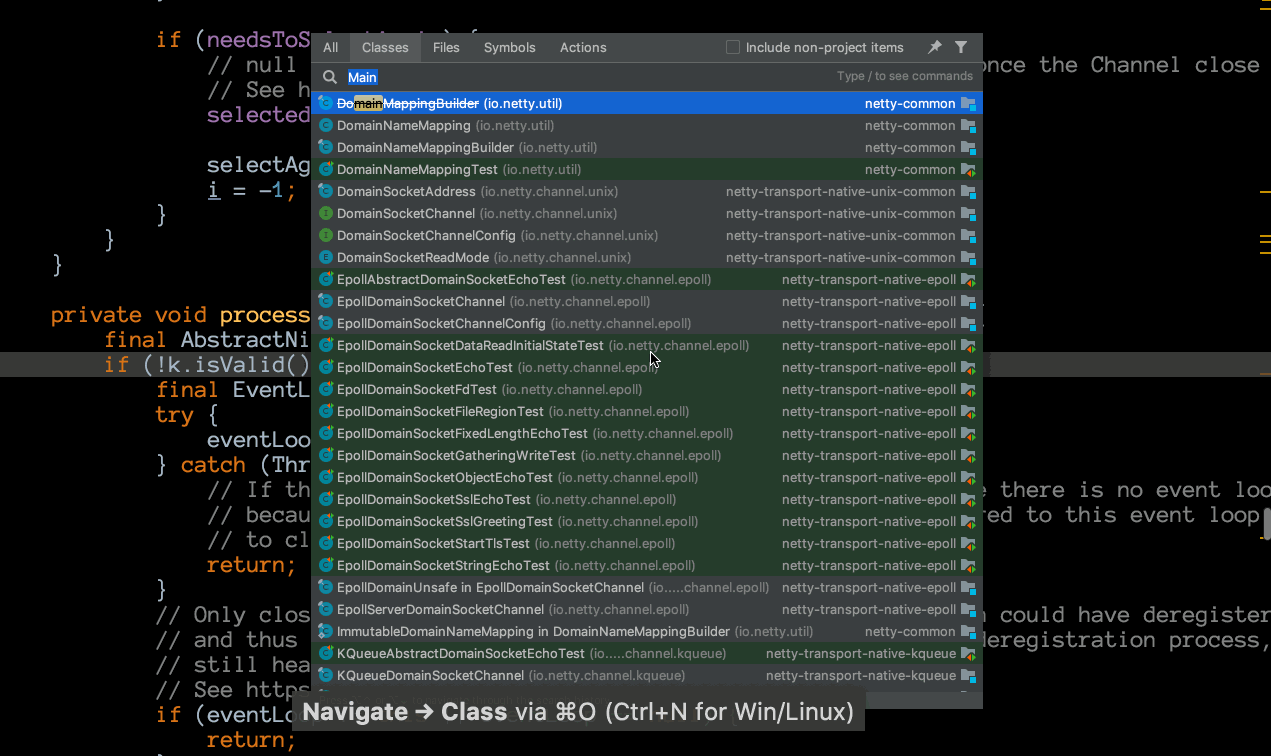Screen dimensions: 1271x756
Task: Open EpollDomainSocketGatheringWriteTest result
Action: click(647, 455)
